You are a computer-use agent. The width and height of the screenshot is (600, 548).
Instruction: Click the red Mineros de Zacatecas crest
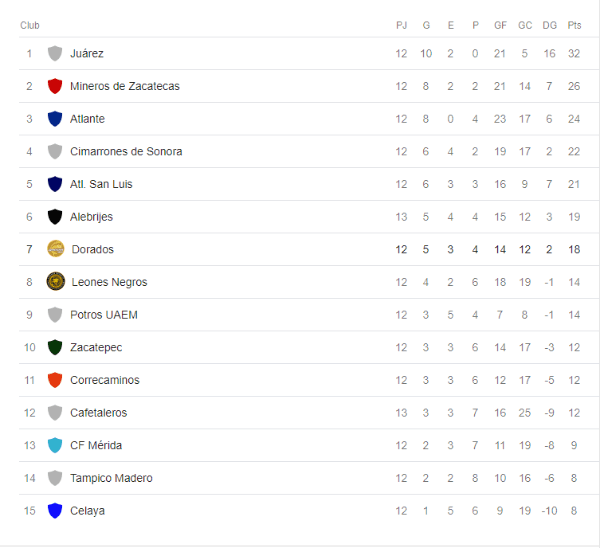pyautogui.click(x=55, y=86)
